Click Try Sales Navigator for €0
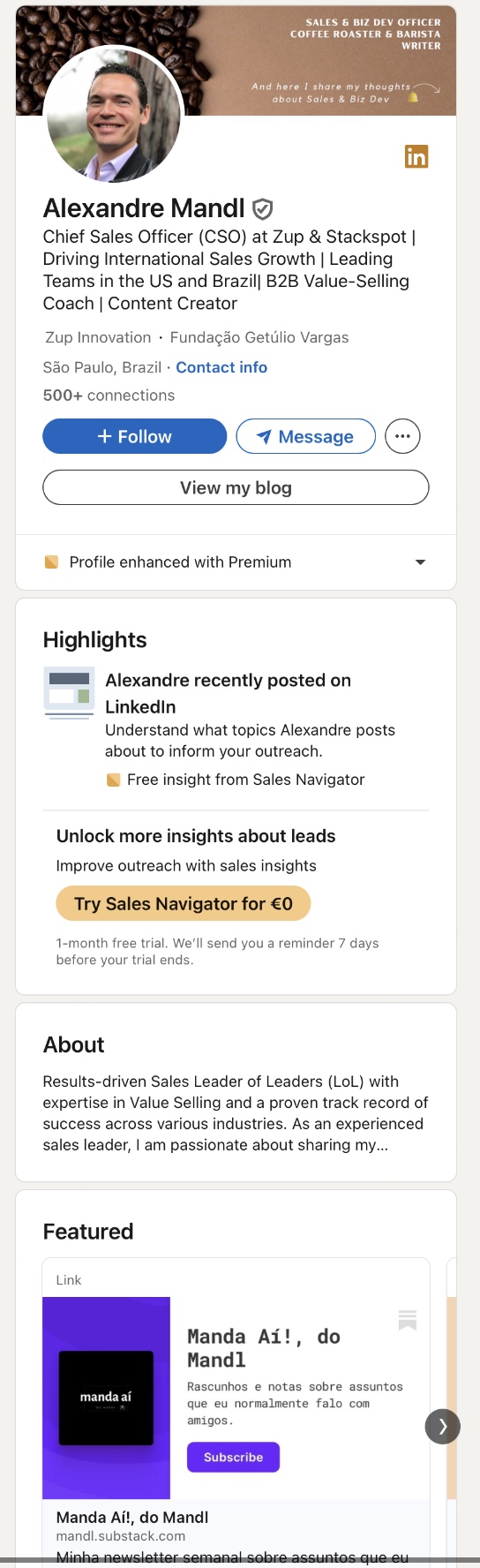The height and width of the screenshot is (1568, 480). click(184, 903)
